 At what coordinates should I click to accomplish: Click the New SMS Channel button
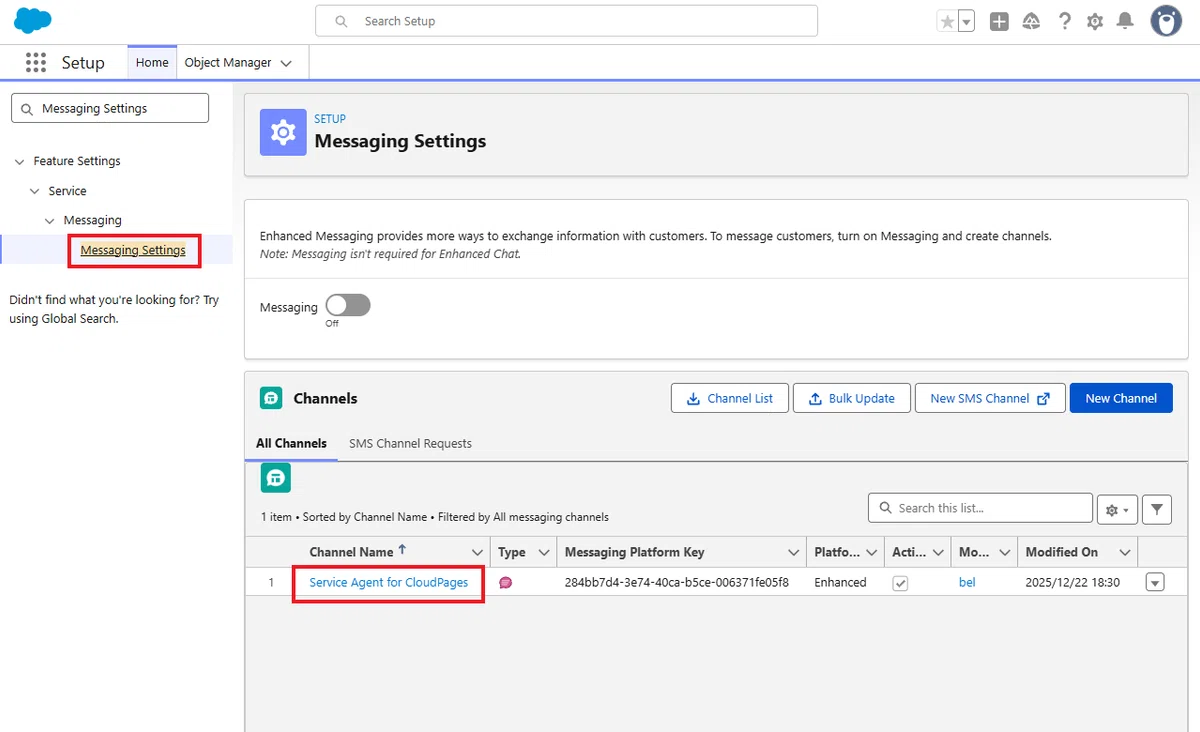tap(990, 398)
